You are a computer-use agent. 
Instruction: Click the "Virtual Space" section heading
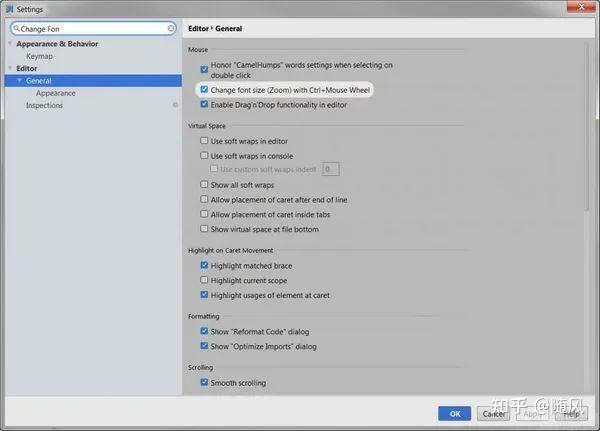click(207, 126)
